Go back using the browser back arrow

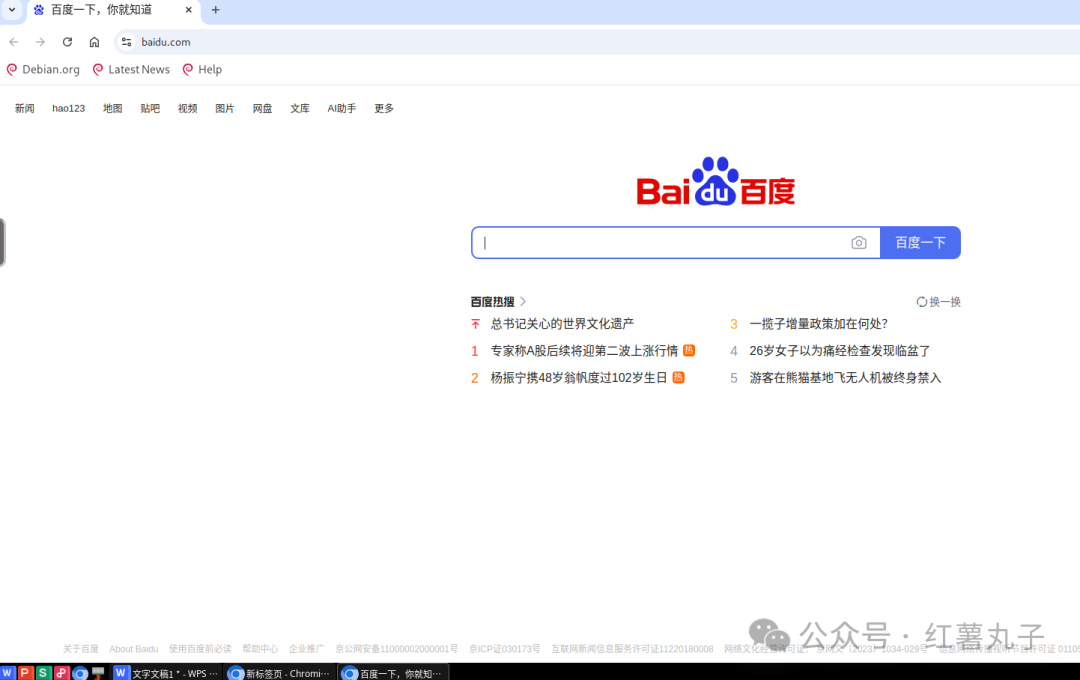14,42
